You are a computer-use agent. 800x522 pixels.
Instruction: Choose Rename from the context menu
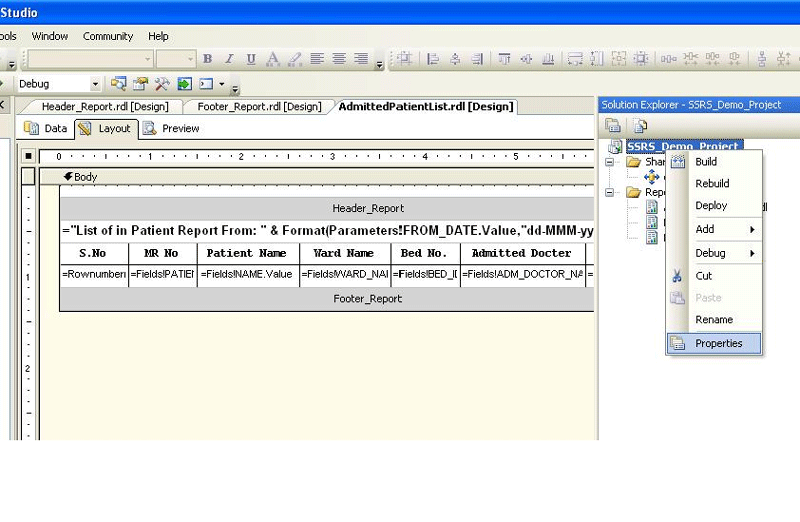pos(714,320)
